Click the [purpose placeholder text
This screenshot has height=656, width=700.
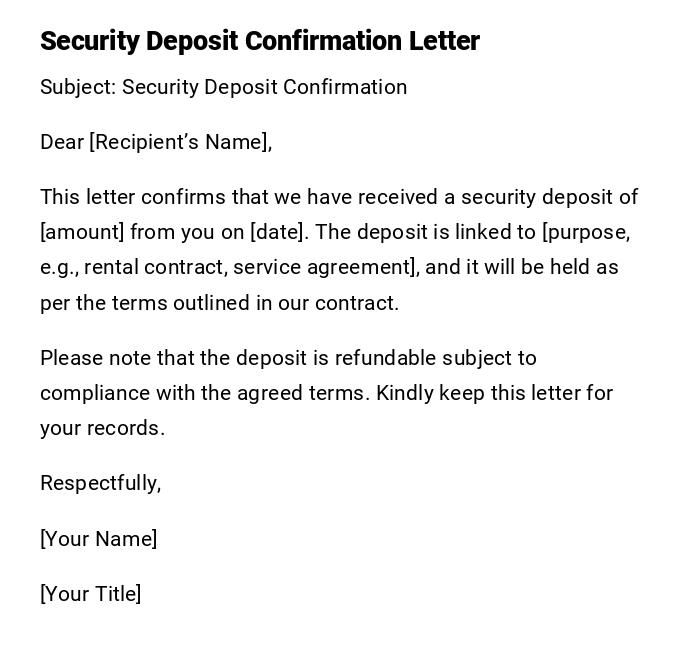[x=585, y=232]
